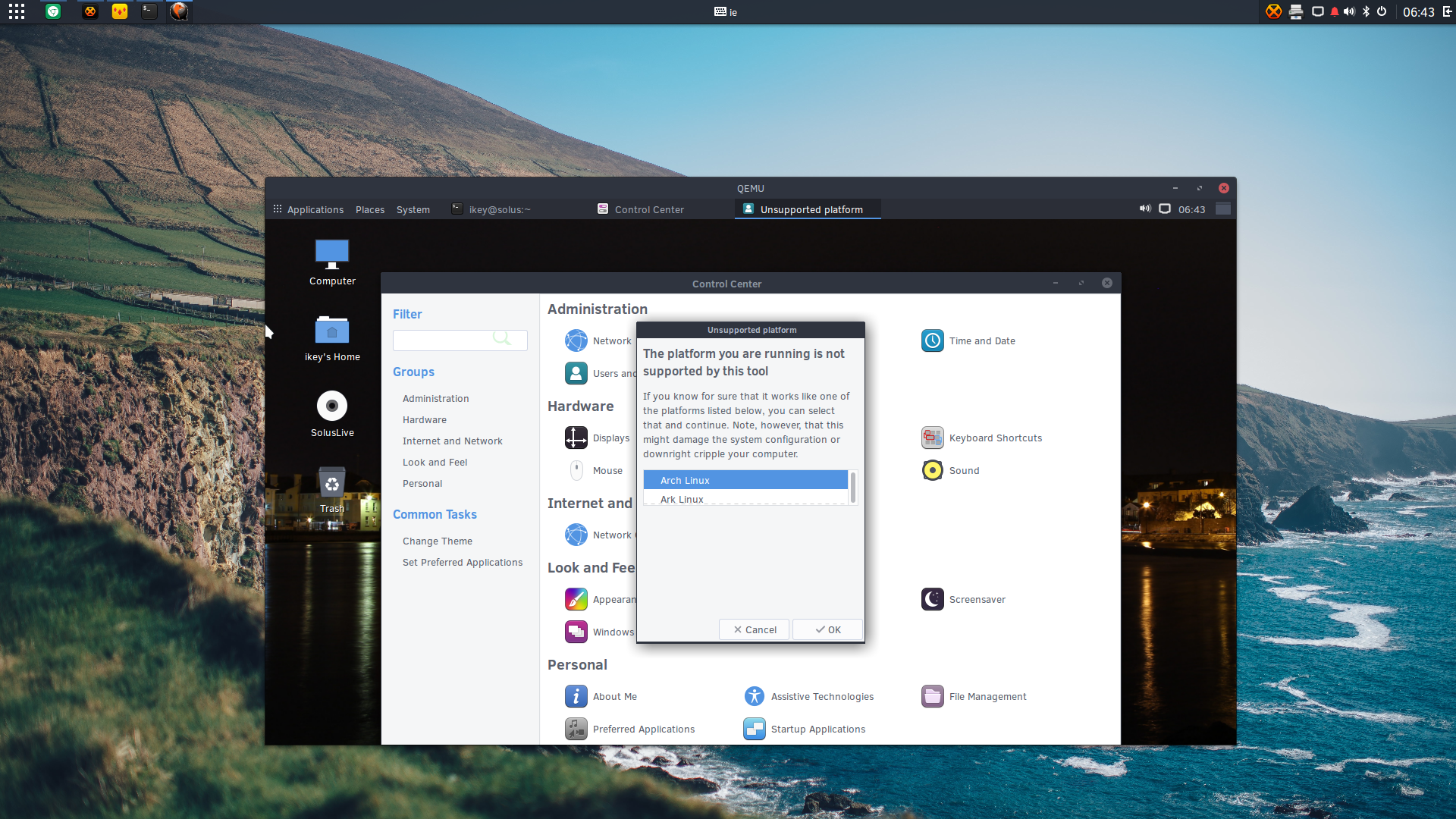1456x819 pixels.
Task: Open the File Management icon
Action: 933,696
